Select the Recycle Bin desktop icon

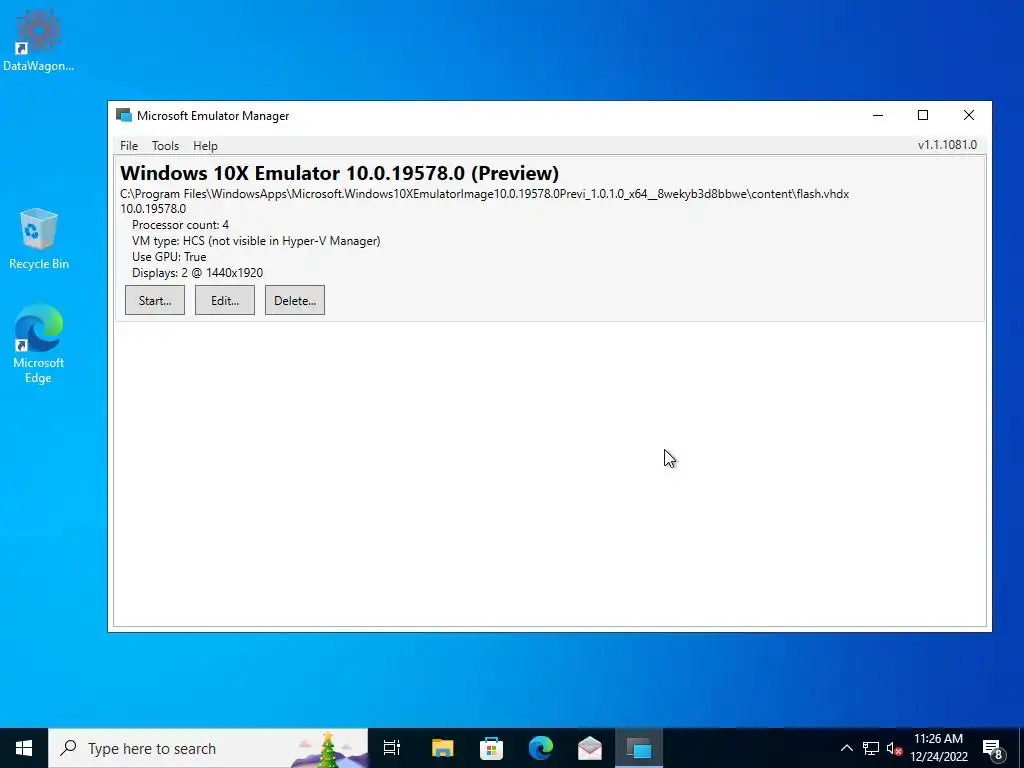tap(39, 239)
